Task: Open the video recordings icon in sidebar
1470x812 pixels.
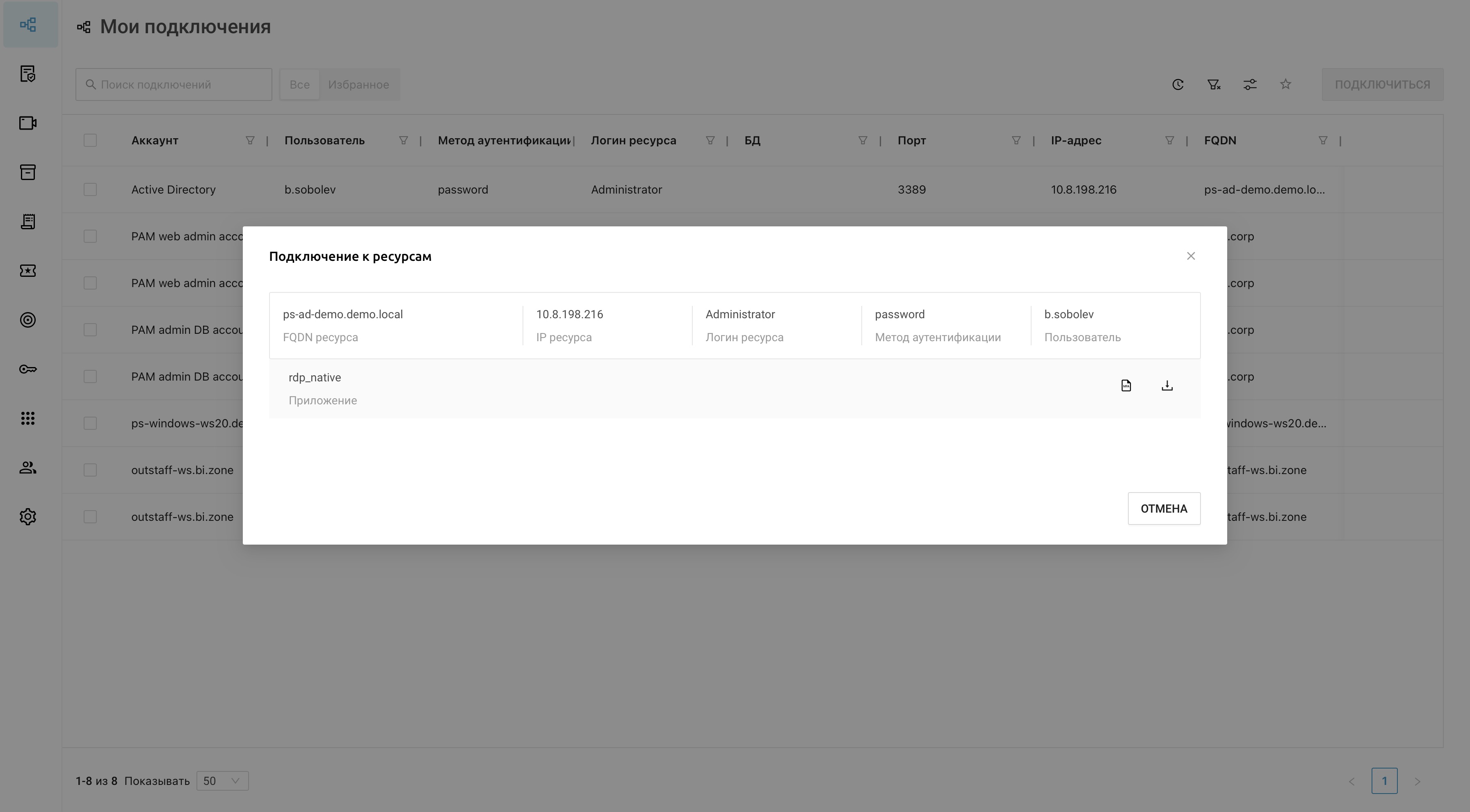Action: point(28,123)
